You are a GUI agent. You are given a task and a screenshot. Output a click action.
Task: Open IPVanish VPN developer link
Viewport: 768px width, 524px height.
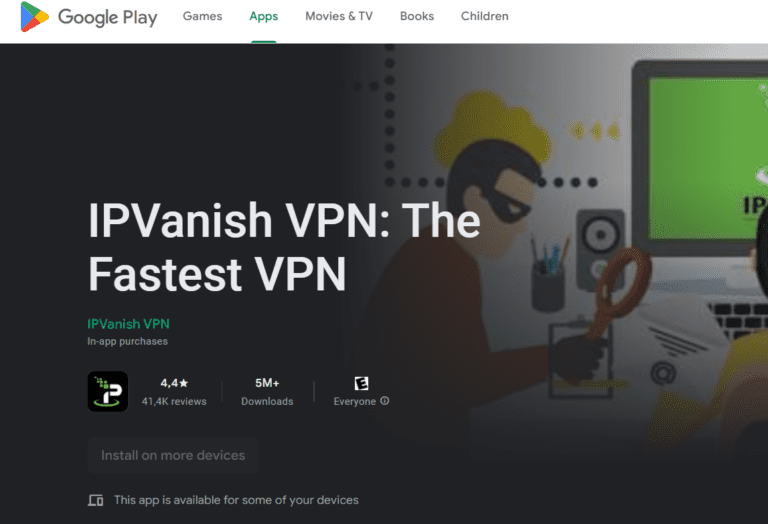click(x=128, y=324)
